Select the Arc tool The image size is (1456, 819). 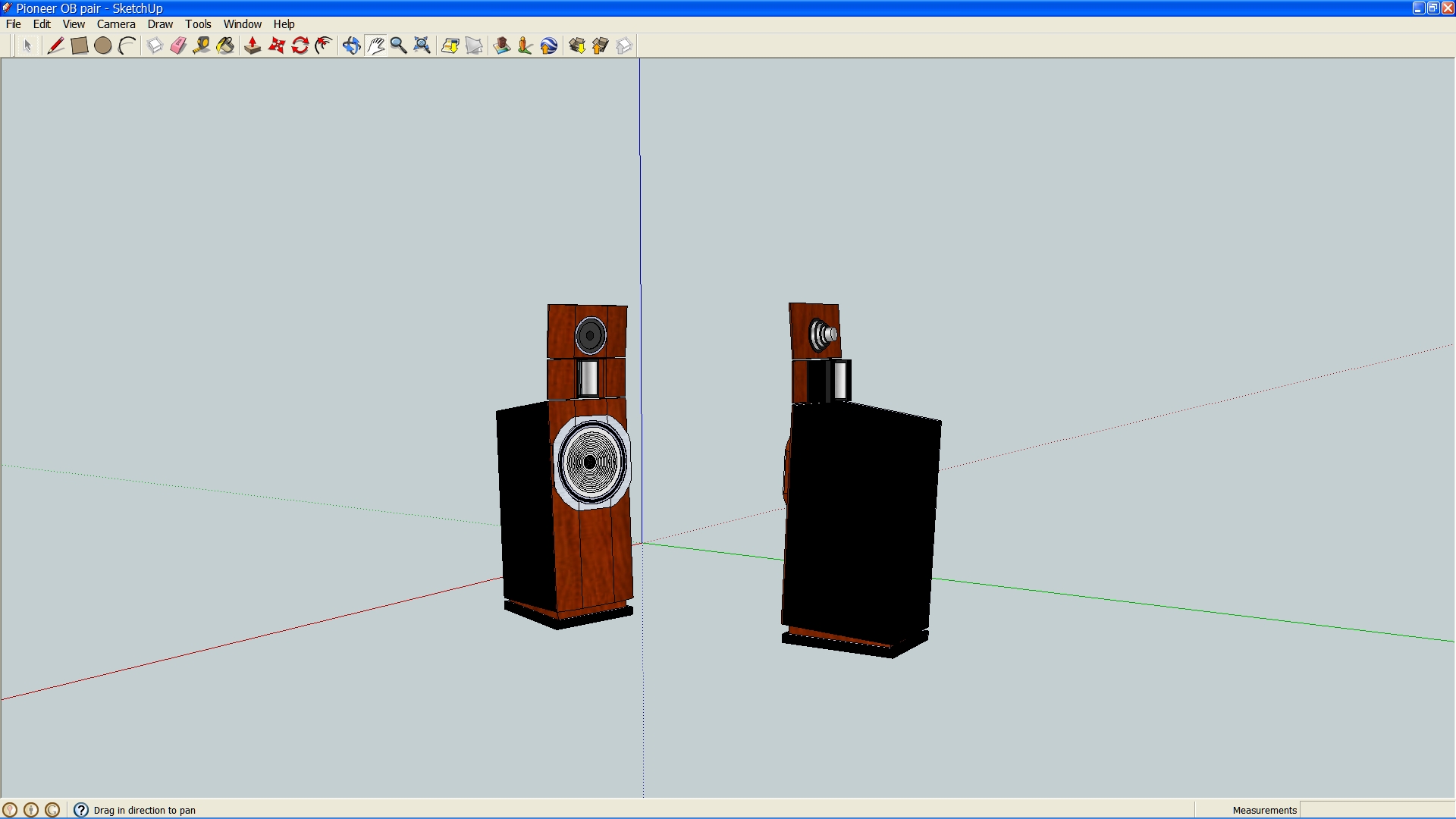point(127,46)
